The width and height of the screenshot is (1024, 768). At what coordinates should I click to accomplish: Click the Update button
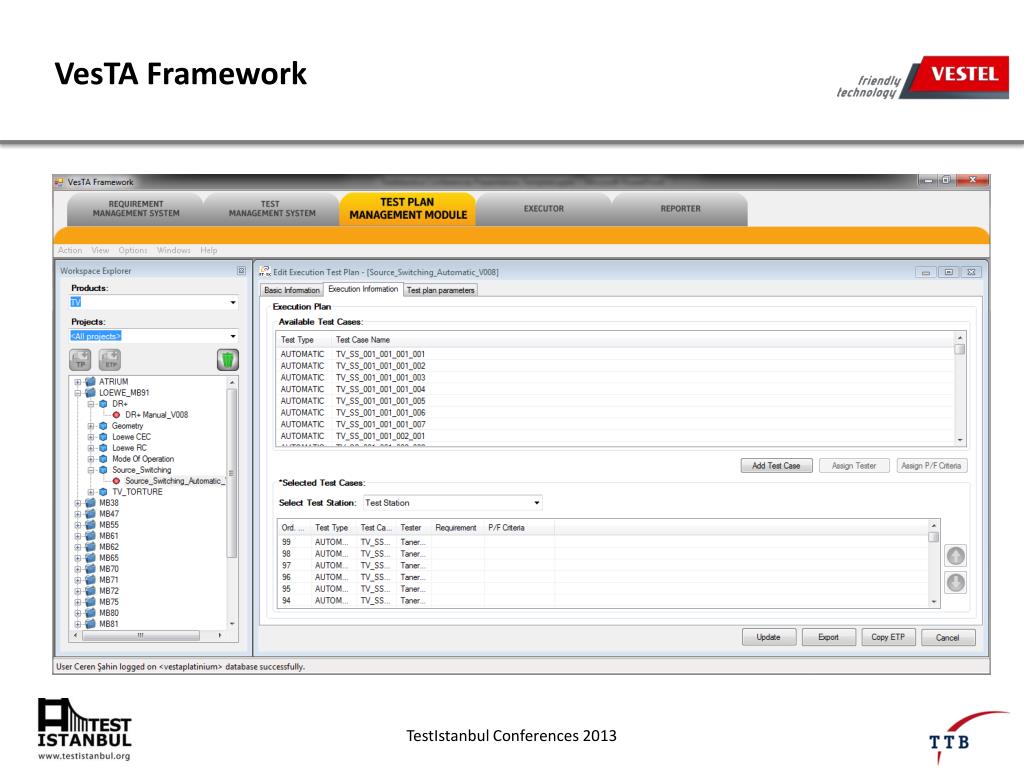point(769,637)
